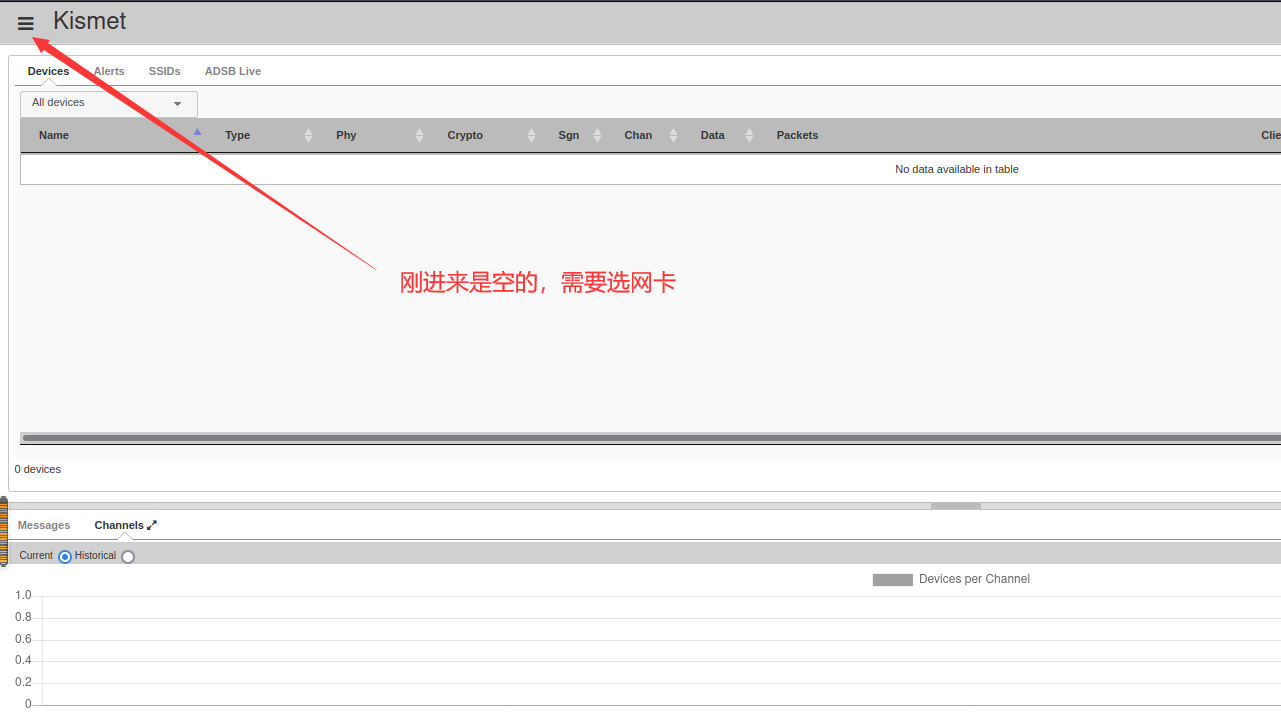
Task: Open the hamburger sidebar menu
Action: [26, 23]
